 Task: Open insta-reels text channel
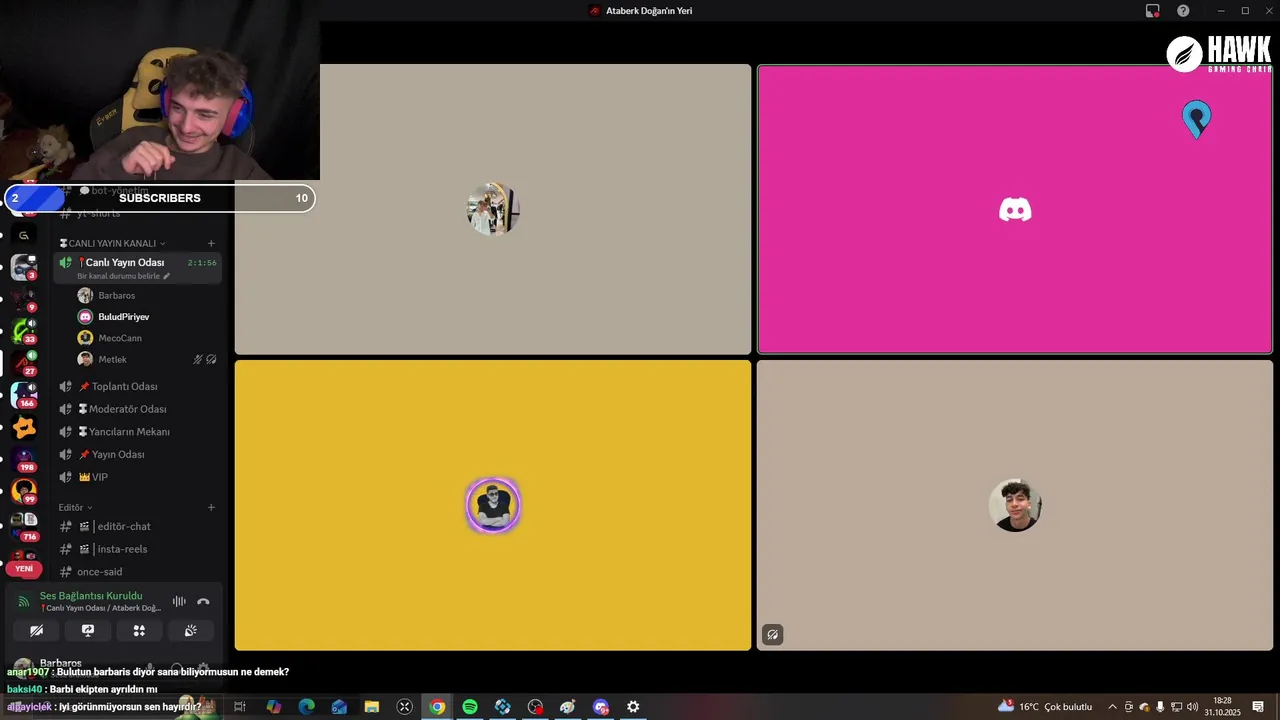pos(139,549)
